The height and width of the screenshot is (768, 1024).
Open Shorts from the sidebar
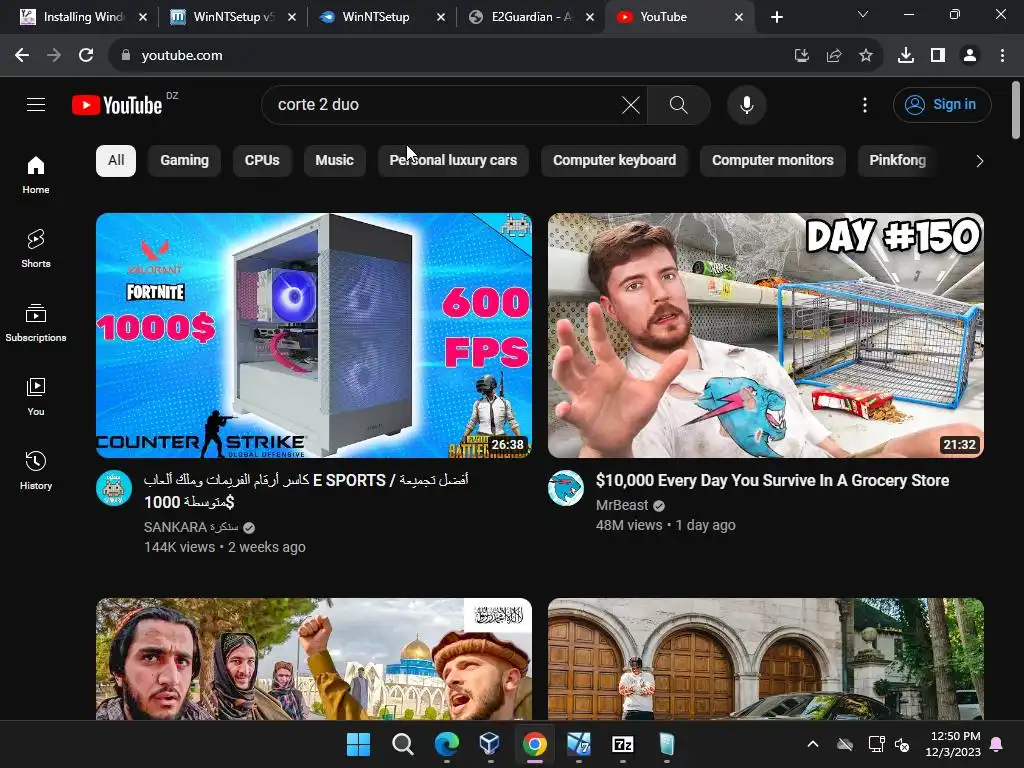pyautogui.click(x=36, y=249)
